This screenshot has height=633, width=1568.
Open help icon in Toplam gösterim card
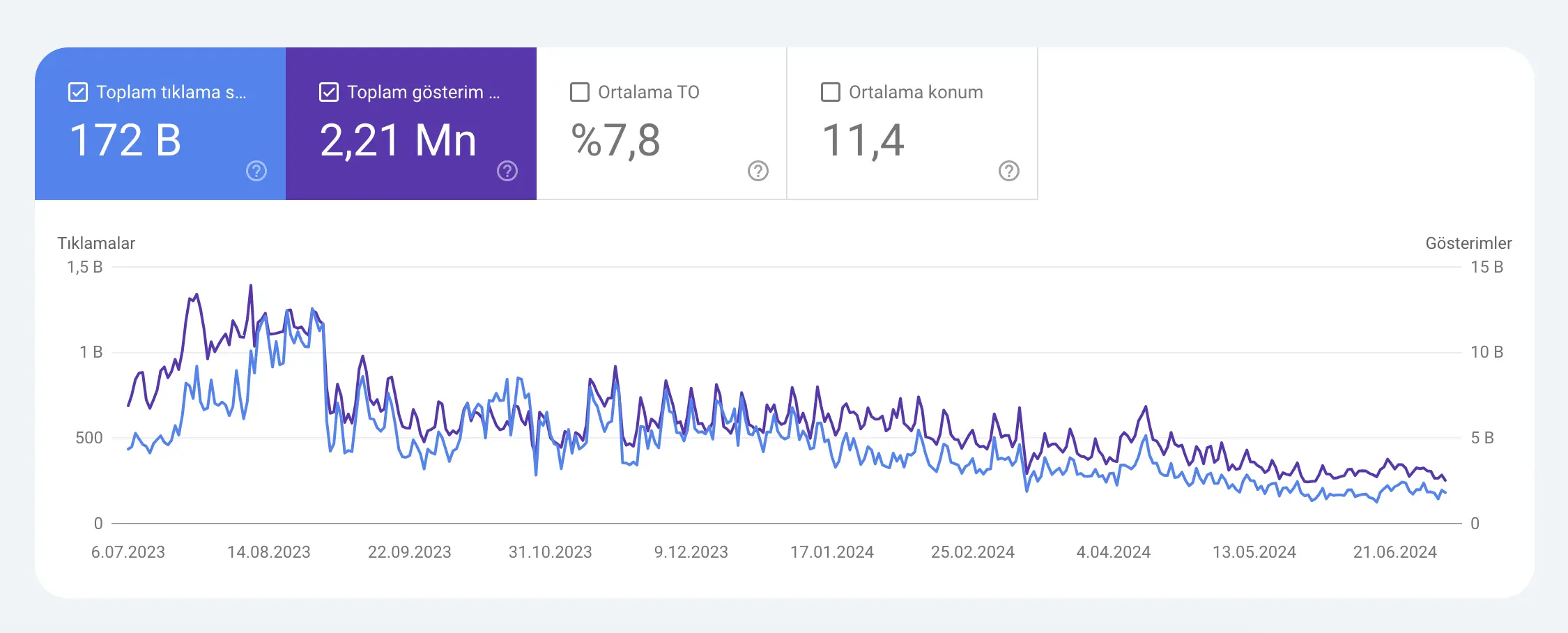pyautogui.click(x=507, y=171)
